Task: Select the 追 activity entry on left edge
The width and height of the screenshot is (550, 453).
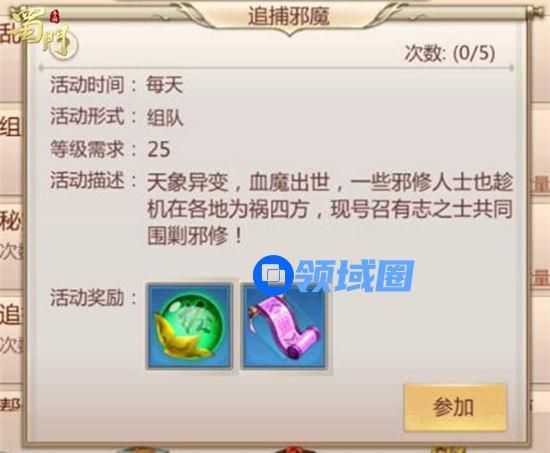Action: pyautogui.click(x=10, y=314)
